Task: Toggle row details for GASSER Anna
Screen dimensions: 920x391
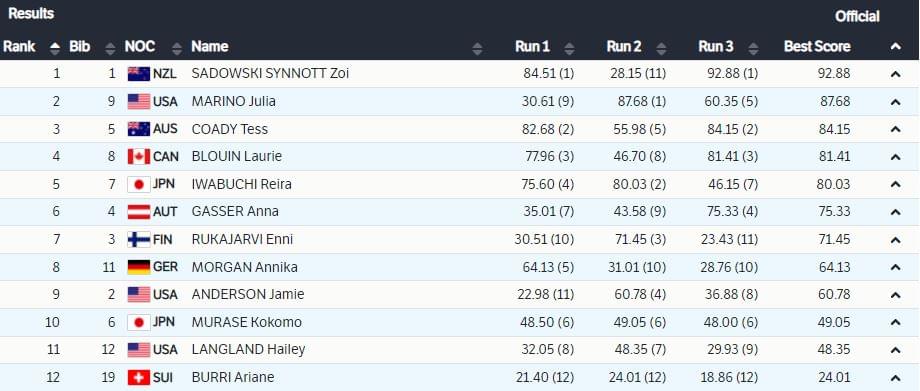Action: [x=895, y=212]
